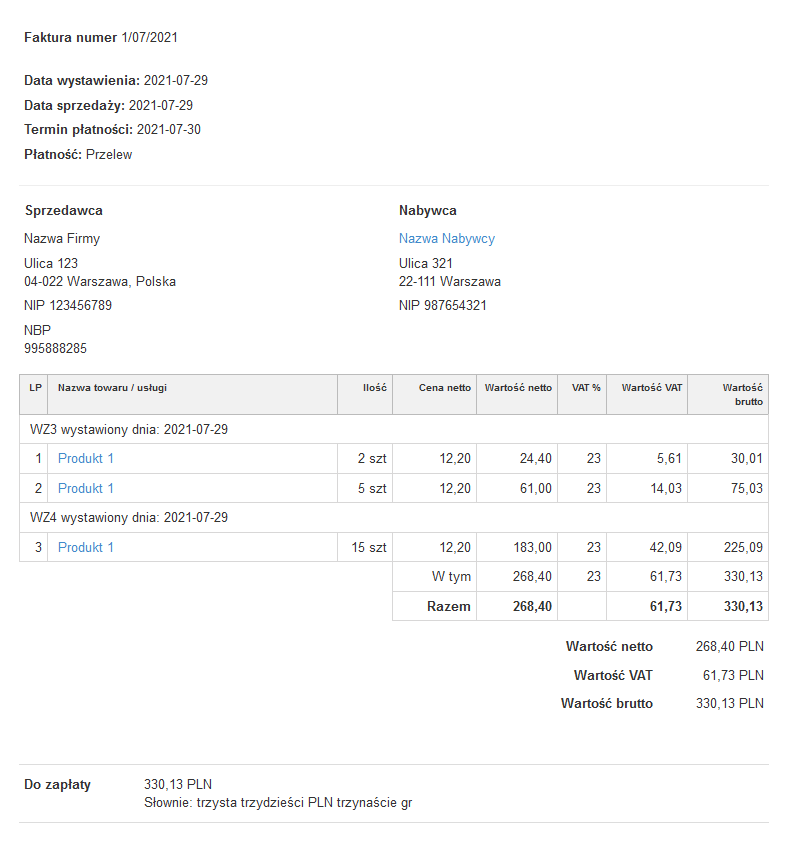793x863 pixels.
Task: Click the WZ3 wystawiony dnia group row
Action: [x=394, y=429]
